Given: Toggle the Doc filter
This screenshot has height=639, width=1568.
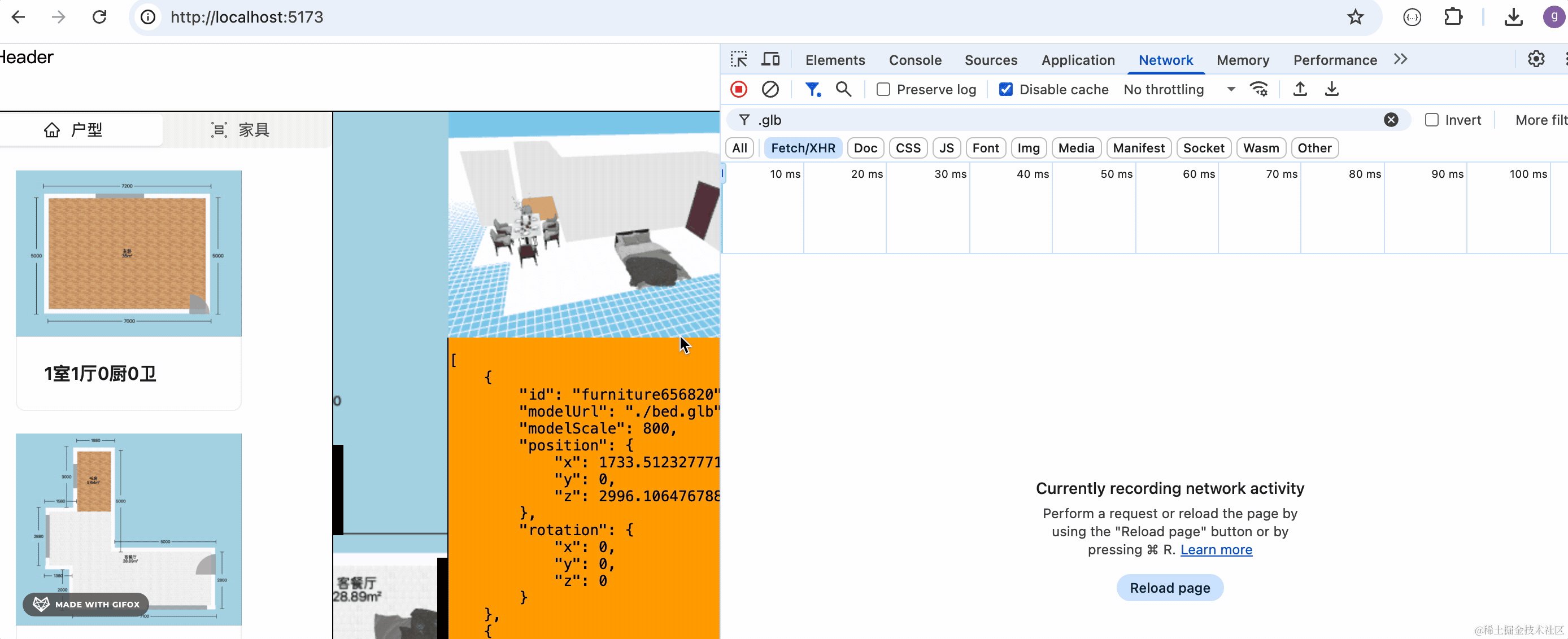Looking at the screenshot, I should [865, 148].
